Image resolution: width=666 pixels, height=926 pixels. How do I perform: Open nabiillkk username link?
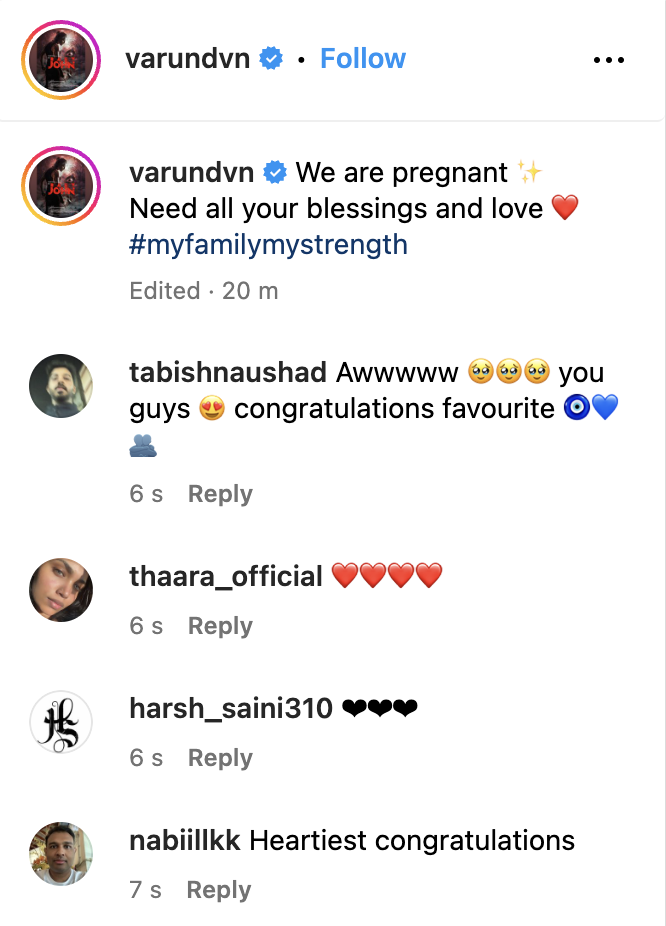[185, 840]
